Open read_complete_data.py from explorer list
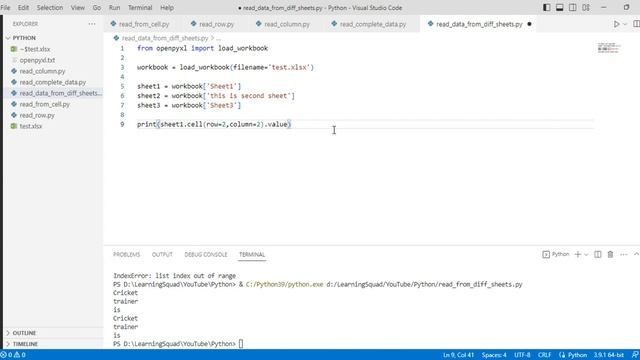 [53, 82]
